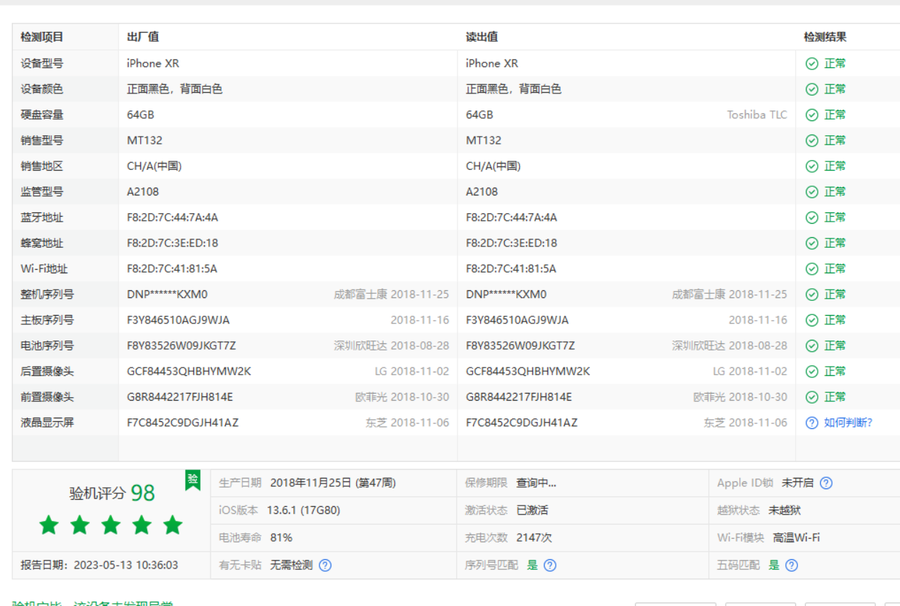
Task: Click the 81% battery life value
Action: tap(281, 538)
